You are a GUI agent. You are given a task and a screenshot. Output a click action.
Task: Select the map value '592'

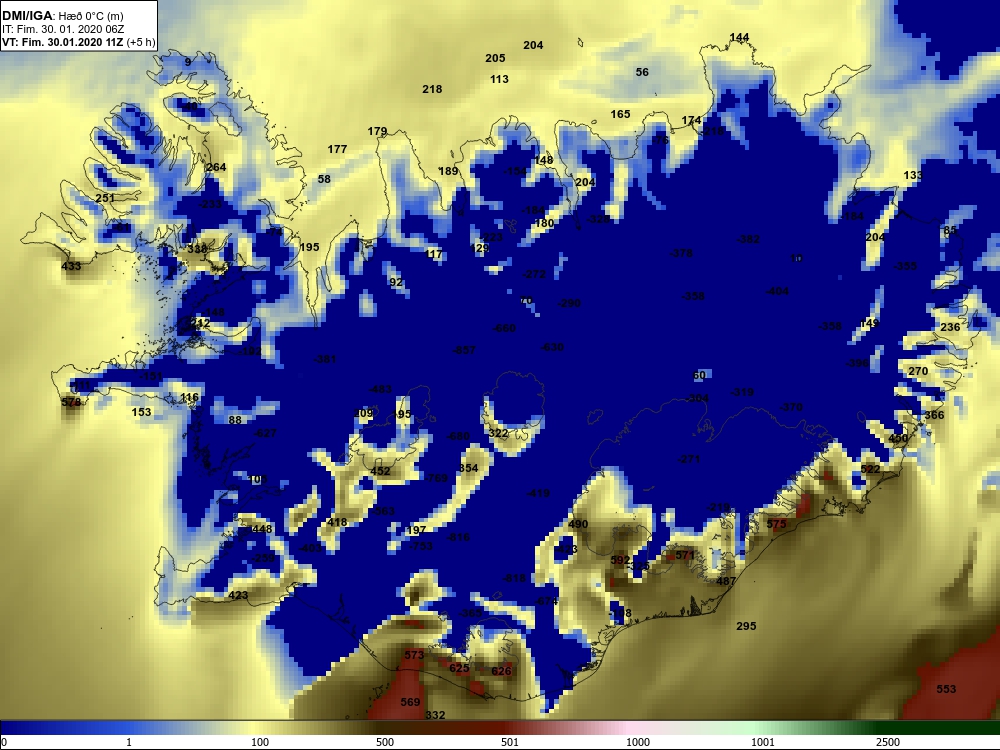click(x=621, y=560)
